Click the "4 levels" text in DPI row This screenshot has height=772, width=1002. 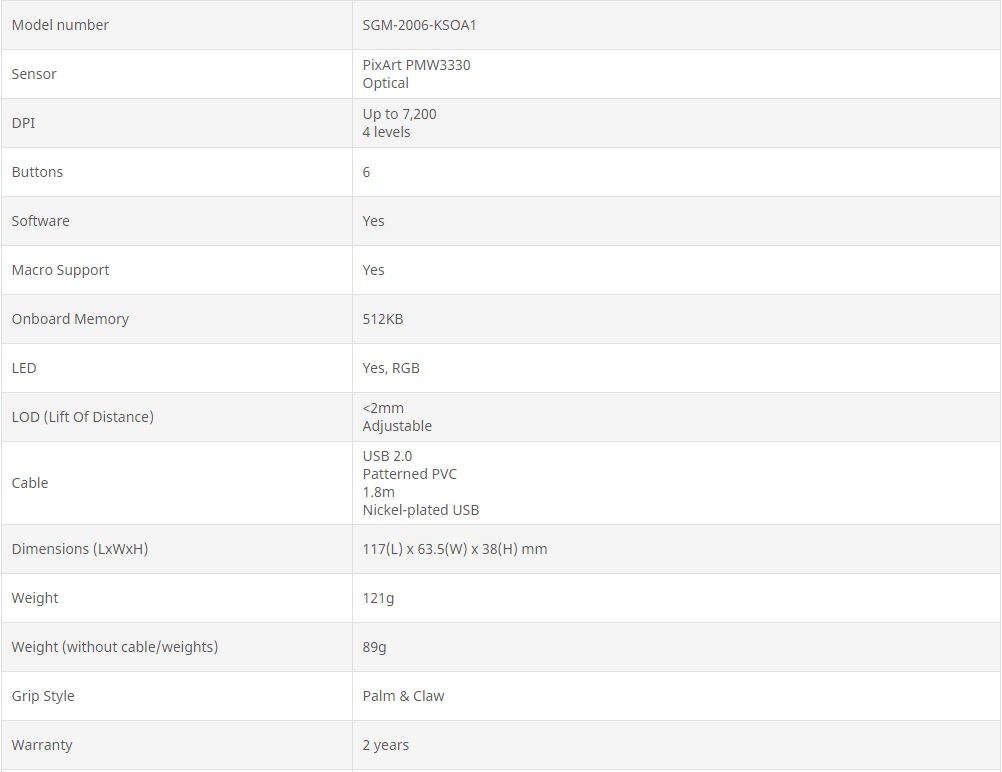pos(386,132)
